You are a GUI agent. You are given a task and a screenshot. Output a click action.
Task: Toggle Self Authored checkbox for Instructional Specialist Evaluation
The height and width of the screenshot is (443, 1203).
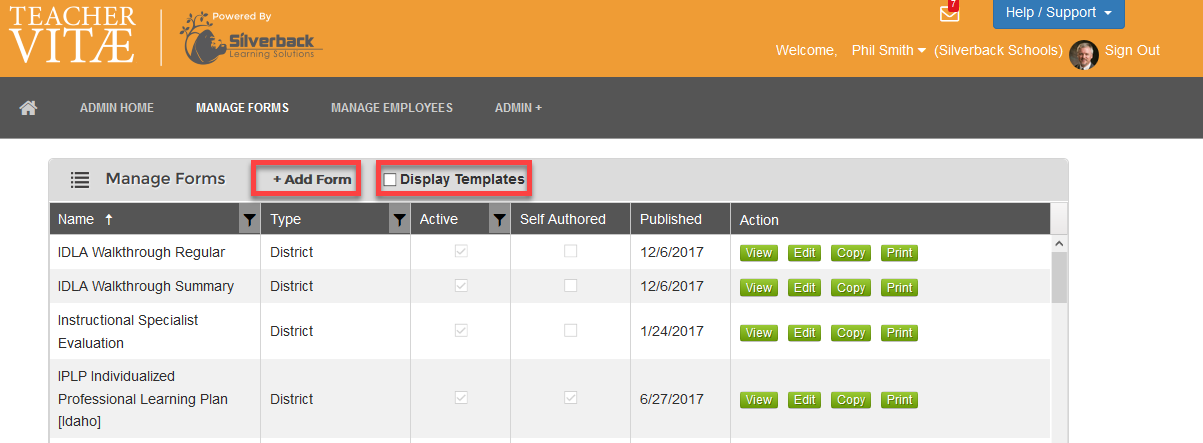tap(570, 331)
